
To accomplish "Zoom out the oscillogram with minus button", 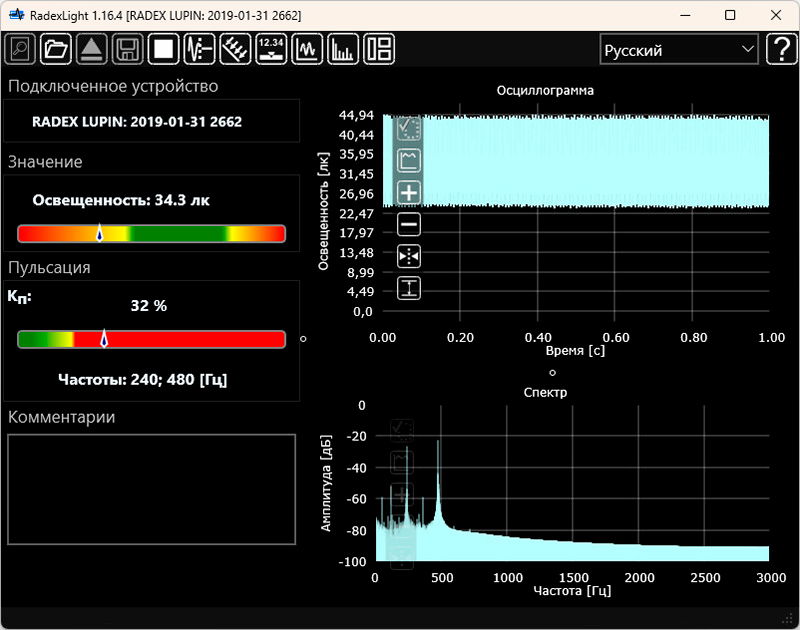I will [x=409, y=224].
